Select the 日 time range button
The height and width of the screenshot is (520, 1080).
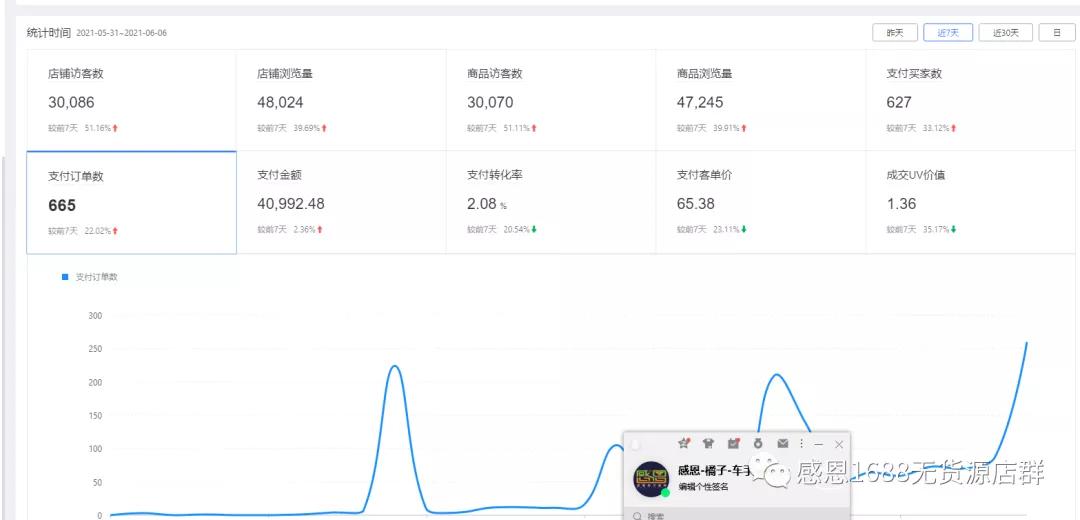click(1057, 32)
